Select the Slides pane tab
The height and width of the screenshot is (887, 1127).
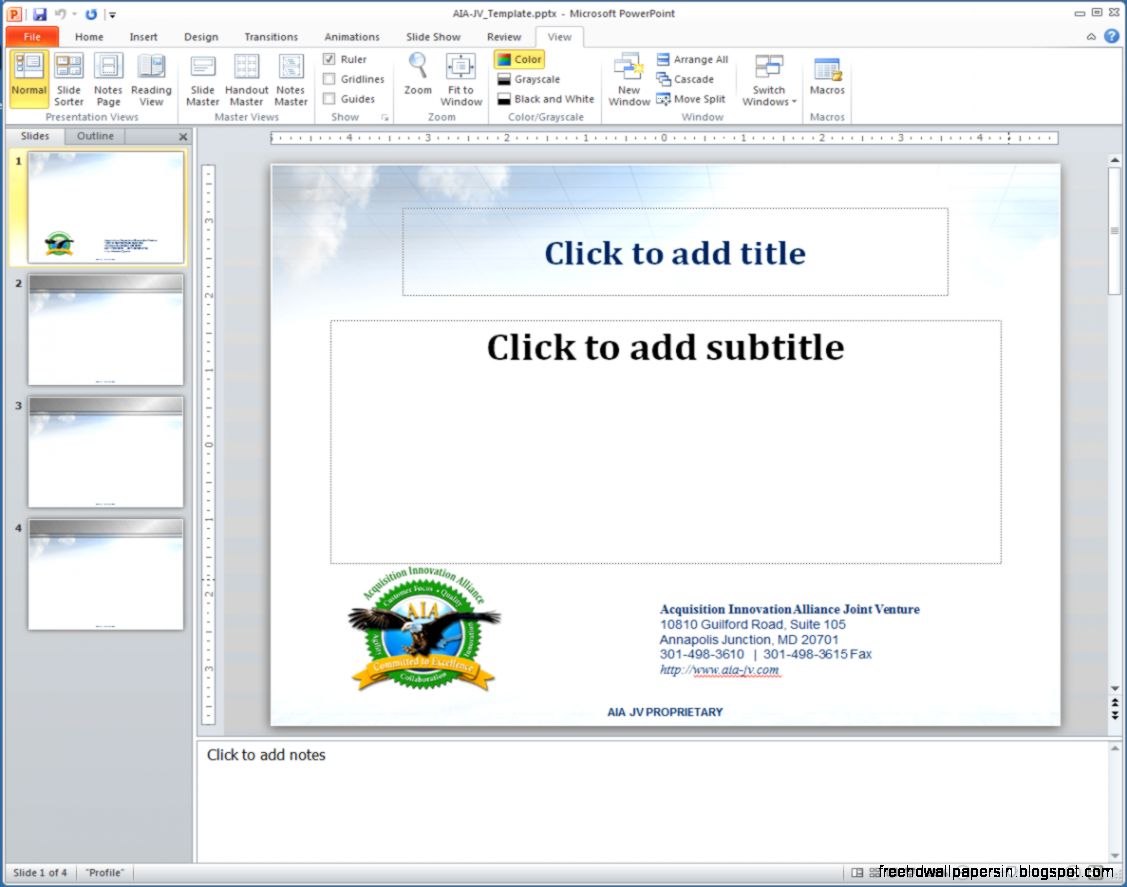34,136
